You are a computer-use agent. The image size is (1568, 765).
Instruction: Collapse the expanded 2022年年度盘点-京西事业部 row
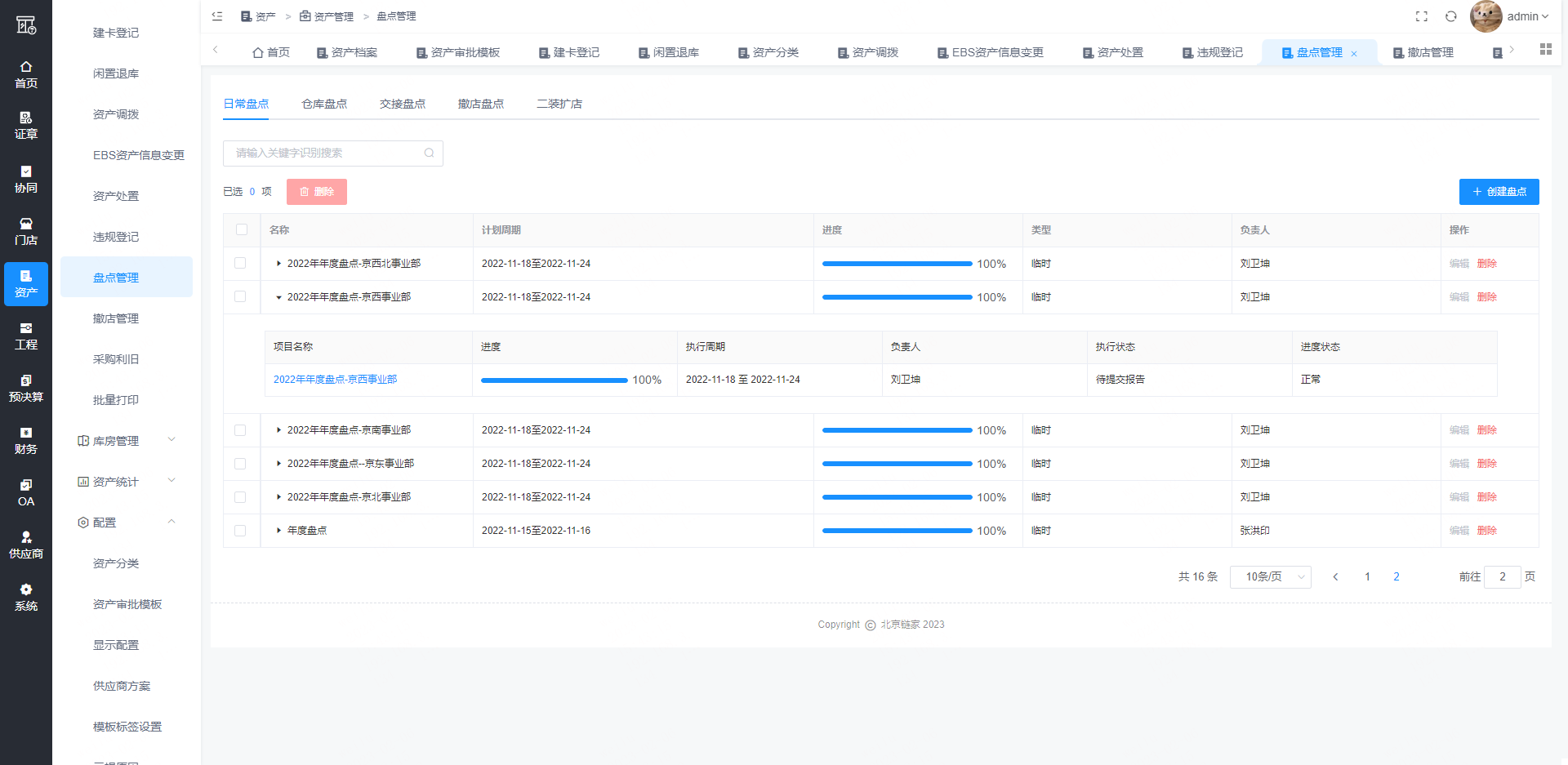point(278,297)
